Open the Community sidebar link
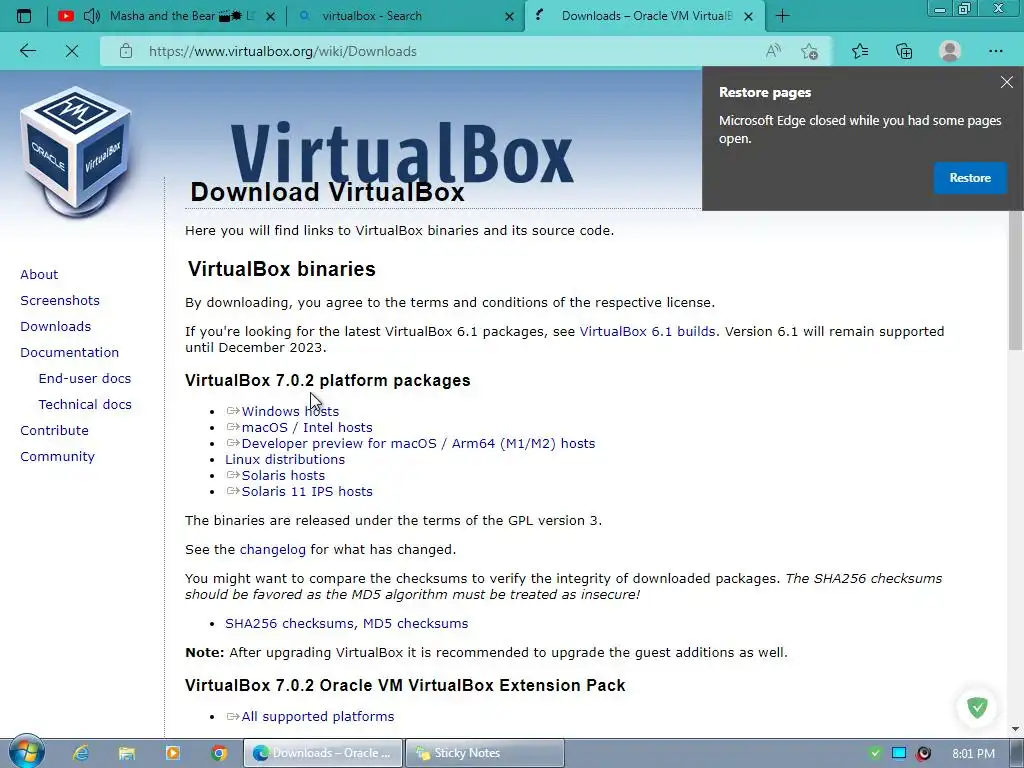1024x768 pixels. click(57, 456)
